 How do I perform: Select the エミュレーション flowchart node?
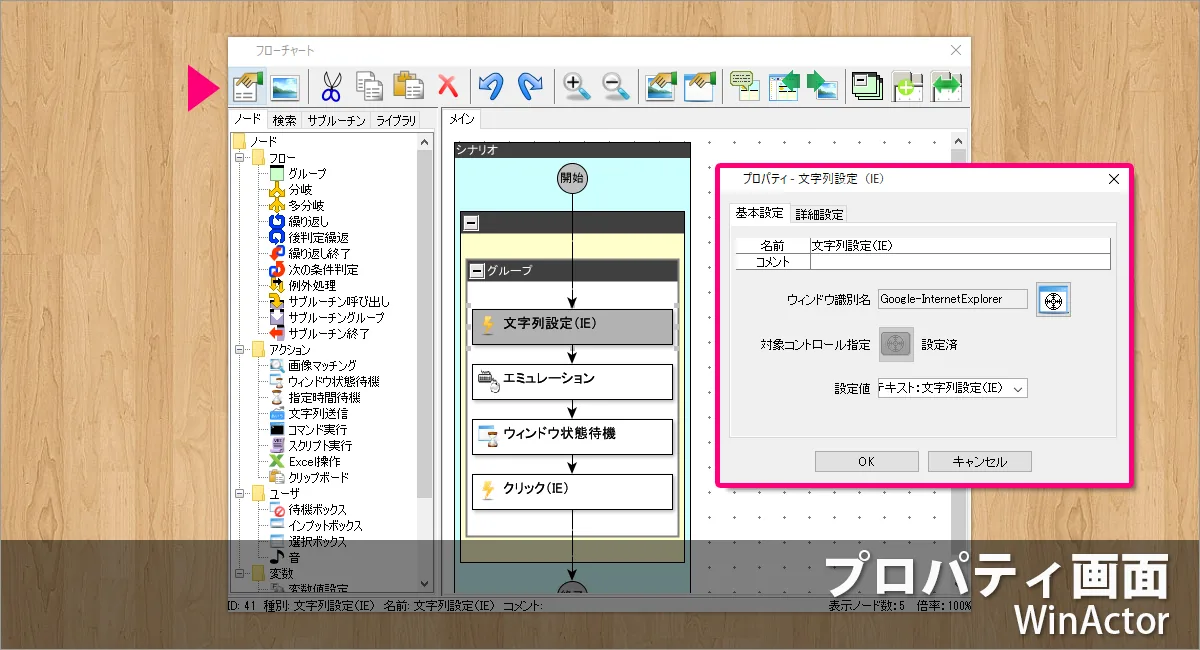[x=572, y=381]
